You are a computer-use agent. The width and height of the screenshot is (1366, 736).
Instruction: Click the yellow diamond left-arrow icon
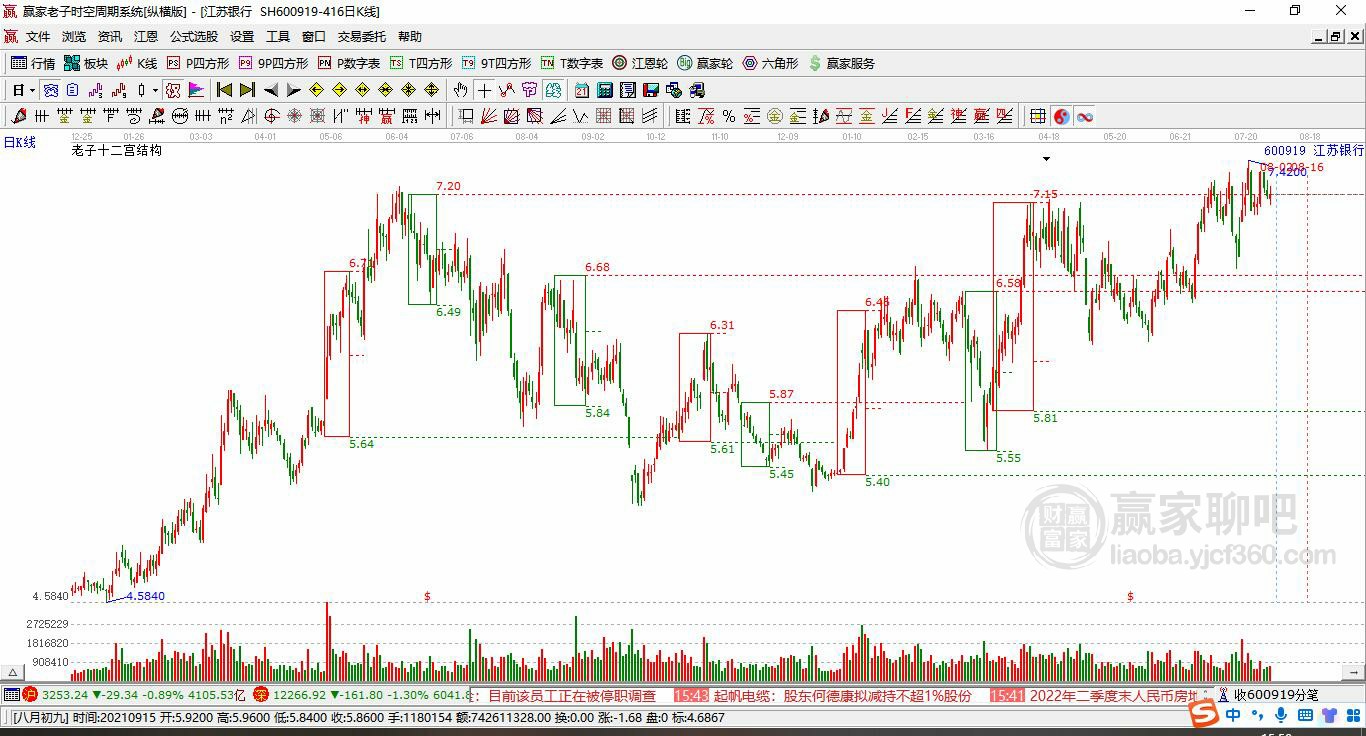coord(316,90)
